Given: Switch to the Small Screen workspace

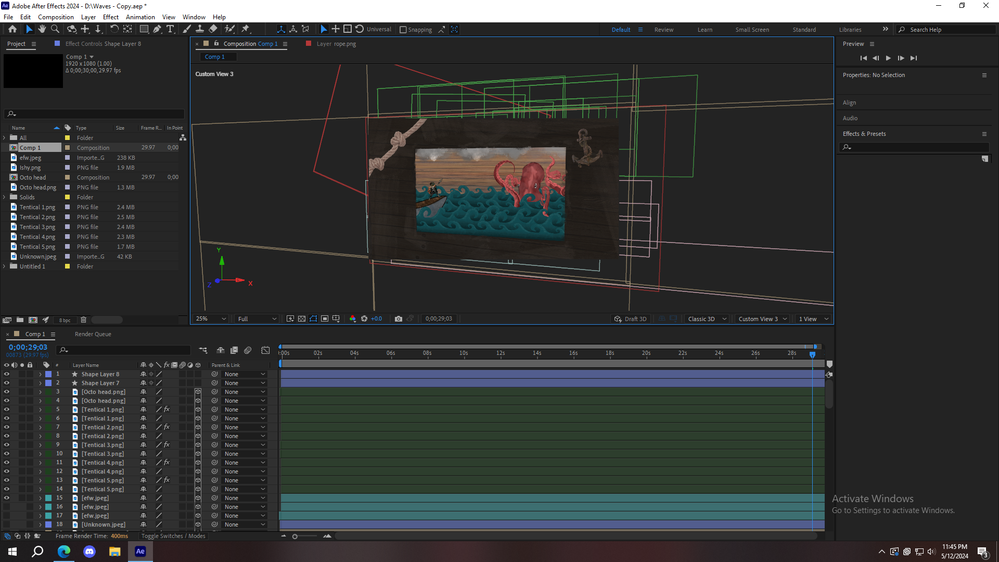Looking at the screenshot, I should [x=752, y=29].
